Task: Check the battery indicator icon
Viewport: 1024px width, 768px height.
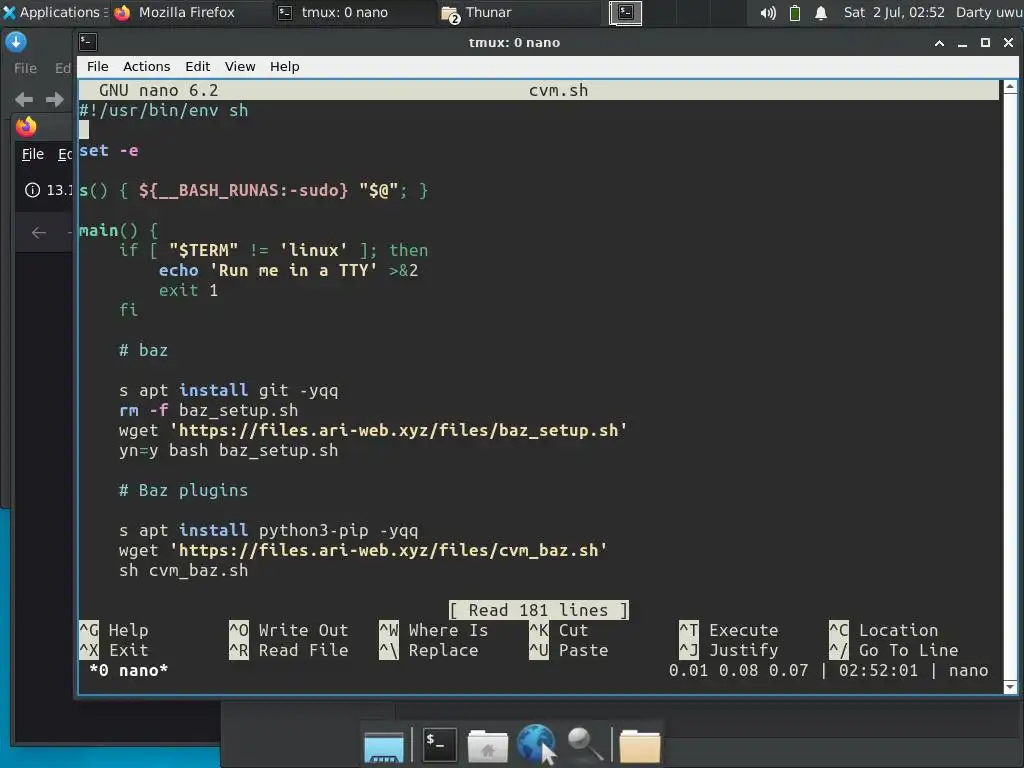Action: [x=795, y=12]
